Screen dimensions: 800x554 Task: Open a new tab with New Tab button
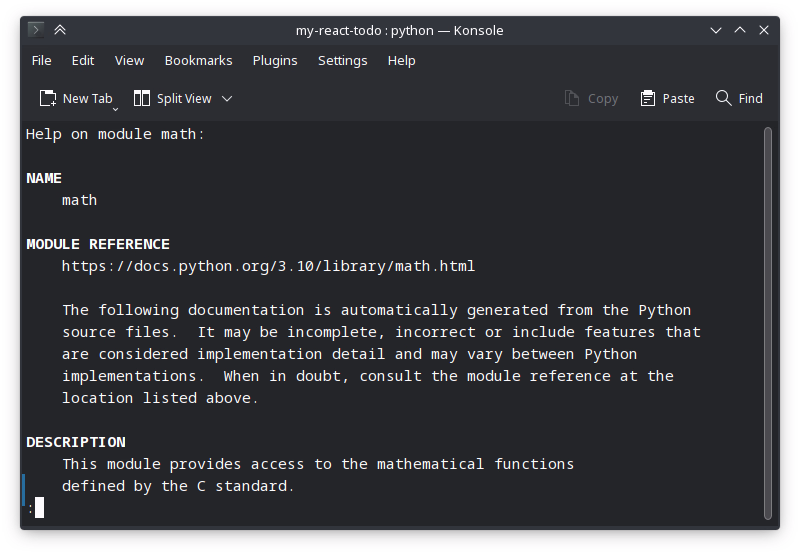click(x=76, y=98)
